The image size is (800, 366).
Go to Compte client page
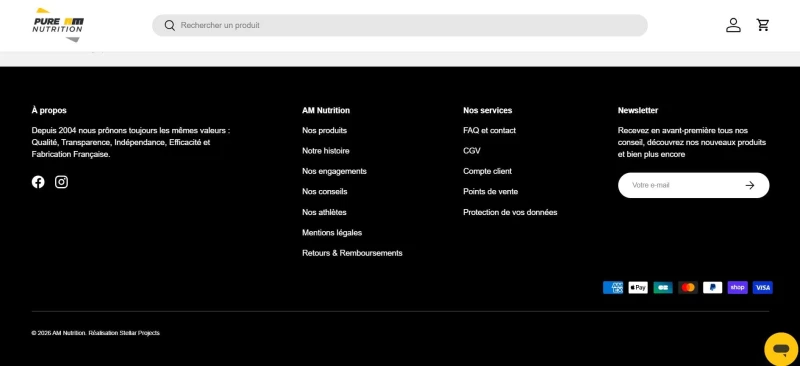click(x=487, y=172)
